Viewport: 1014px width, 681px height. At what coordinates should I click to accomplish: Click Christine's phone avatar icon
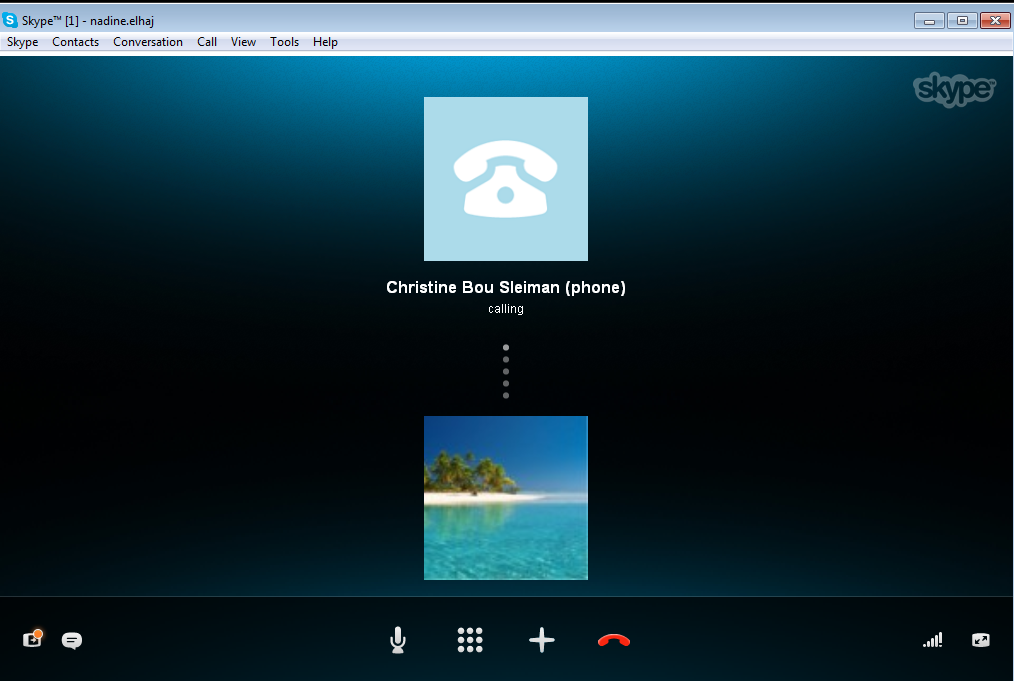point(505,179)
